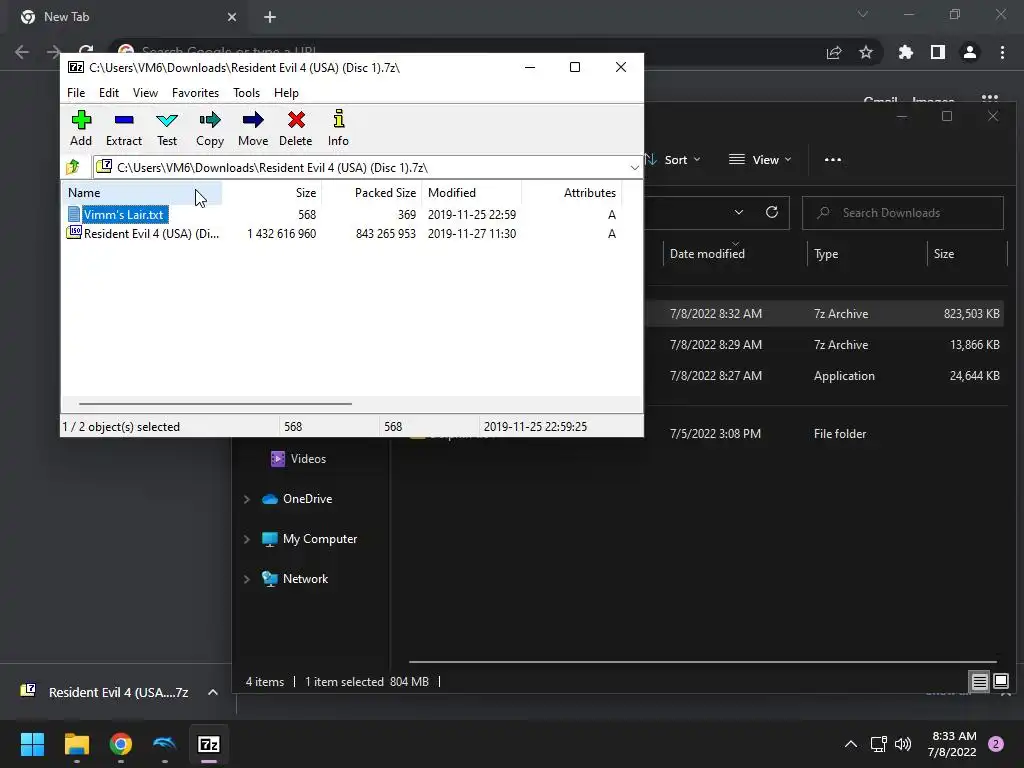
Task: Open Chrome Extensions puzzle icon
Action: tap(906, 52)
